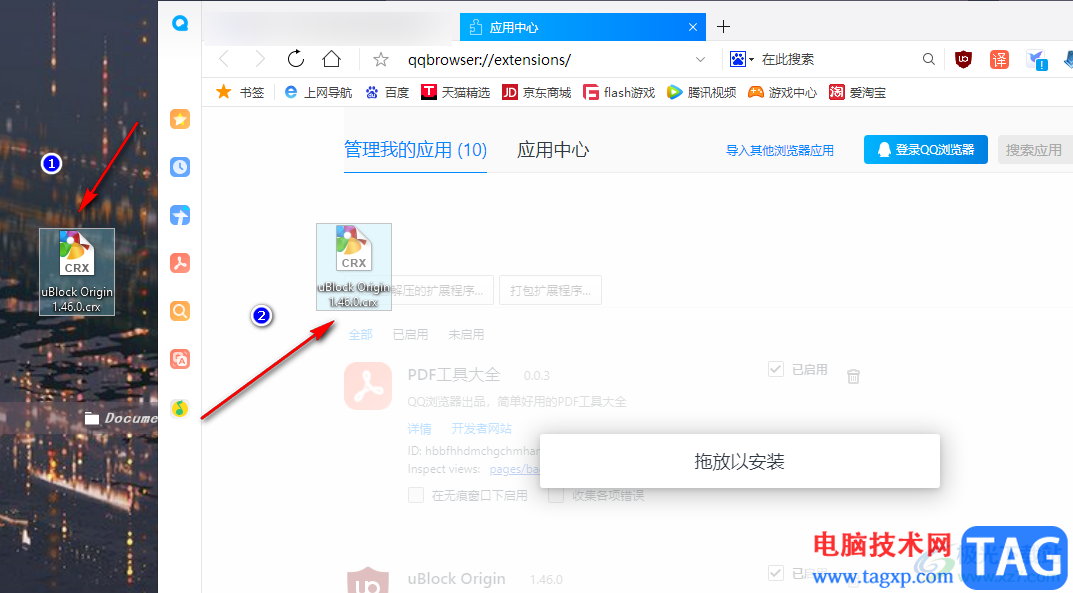
Task: Click the 打包扩展程序 button
Action: point(550,291)
